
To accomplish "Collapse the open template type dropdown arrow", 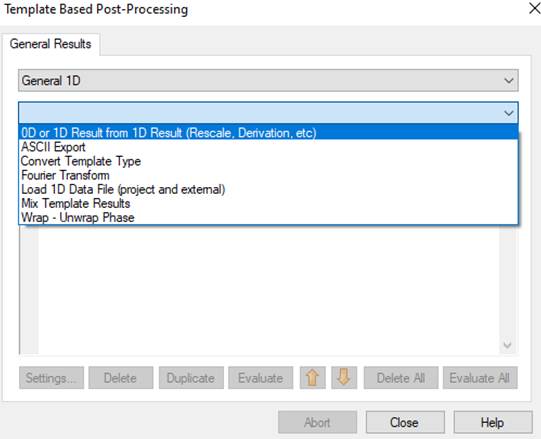I will (x=509, y=113).
